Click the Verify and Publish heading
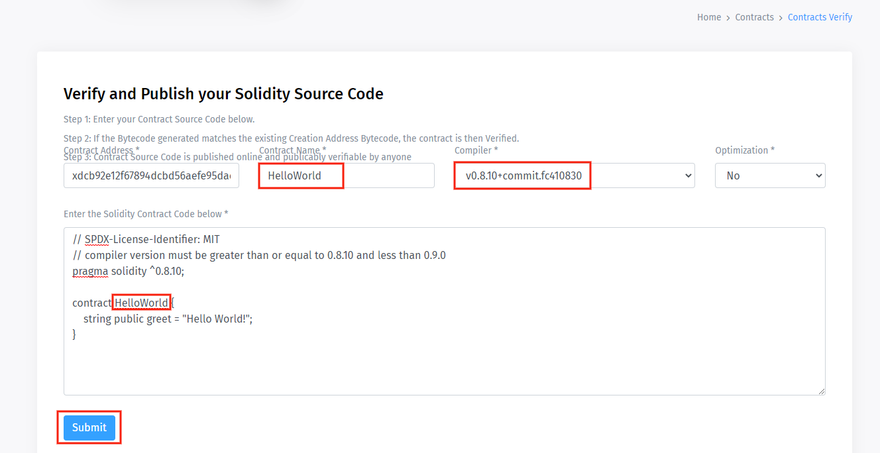The height and width of the screenshot is (453, 880). coord(223,94)
